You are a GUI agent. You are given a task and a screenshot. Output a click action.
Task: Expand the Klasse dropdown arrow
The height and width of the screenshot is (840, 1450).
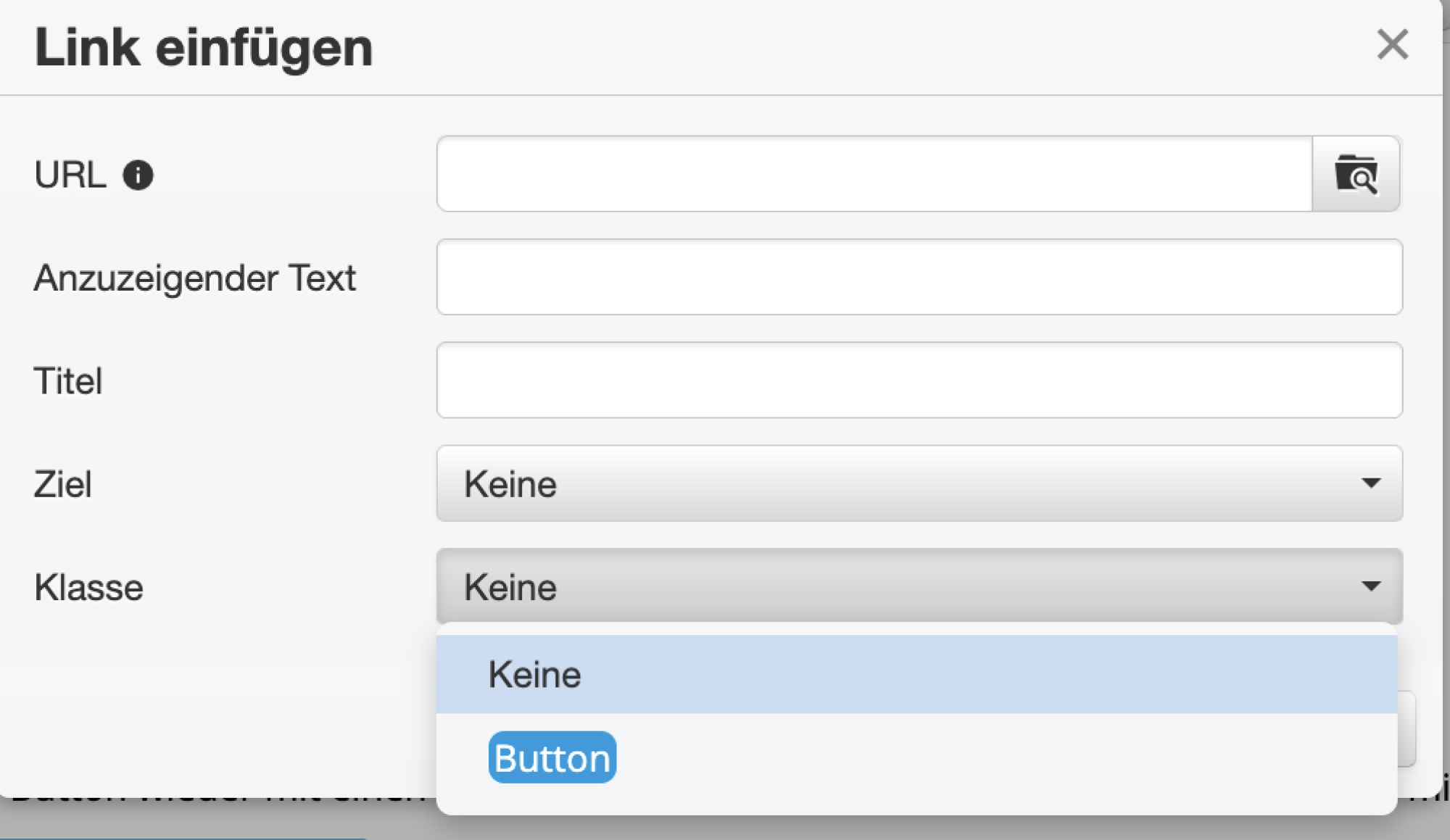1371,587
